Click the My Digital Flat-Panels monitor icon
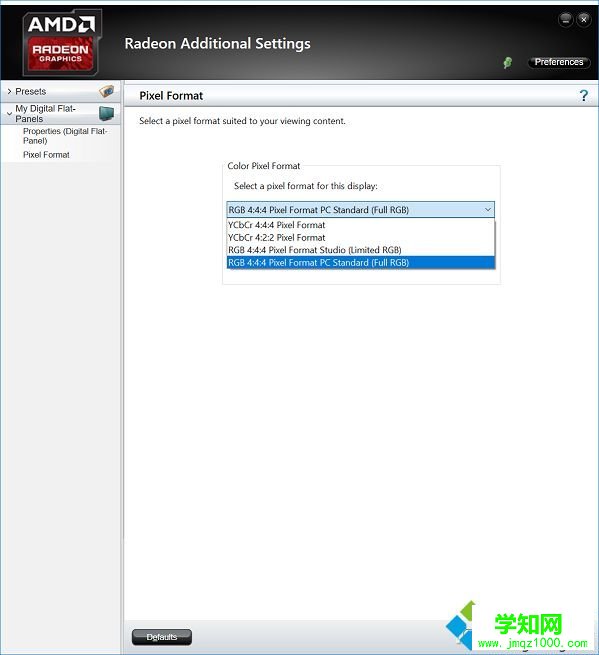The width and height of the screenshot is (599, 655). tap(107, 113)
